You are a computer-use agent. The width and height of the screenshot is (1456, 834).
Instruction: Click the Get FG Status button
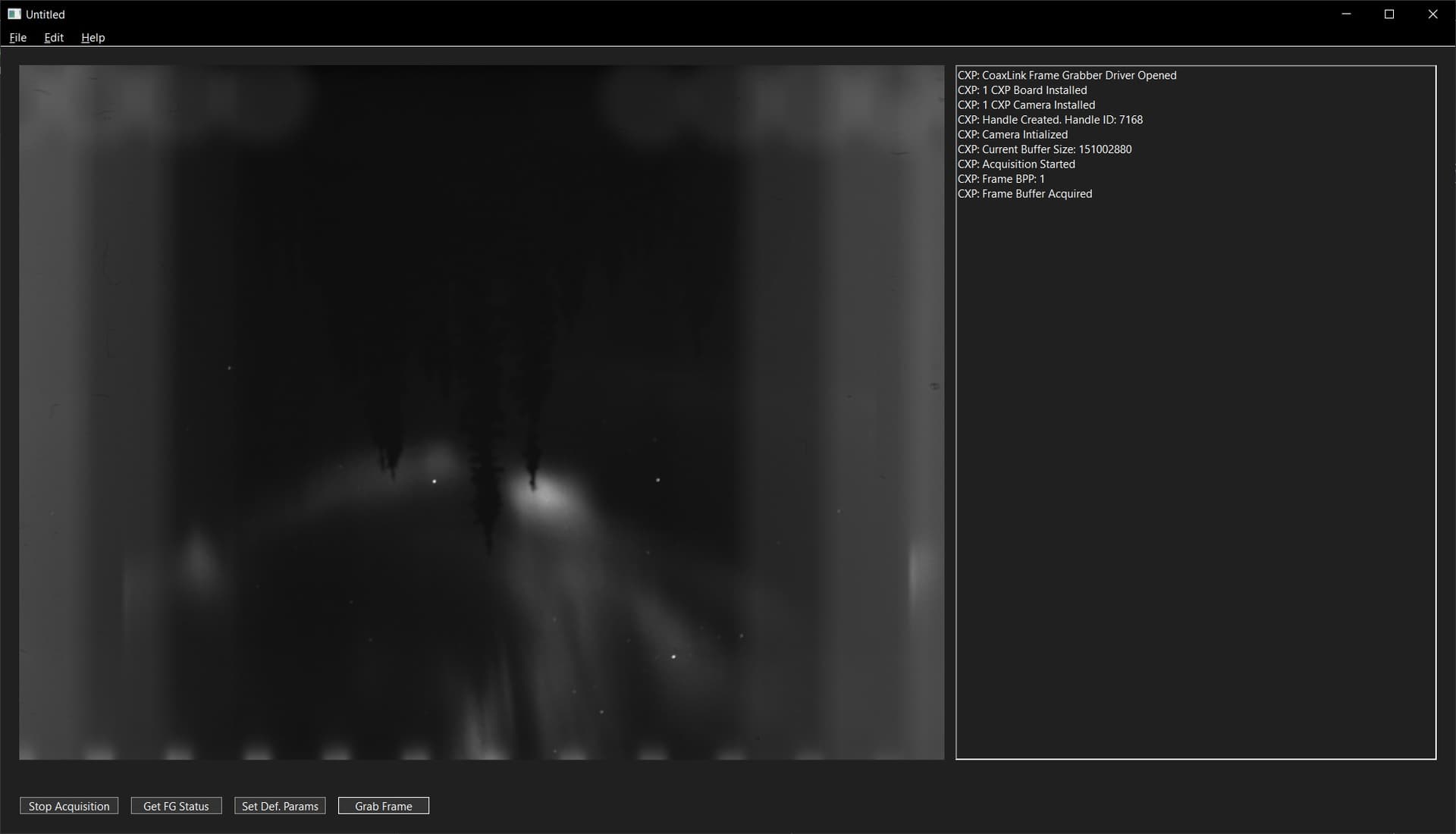pyautogui.click(x=176, y=806)
